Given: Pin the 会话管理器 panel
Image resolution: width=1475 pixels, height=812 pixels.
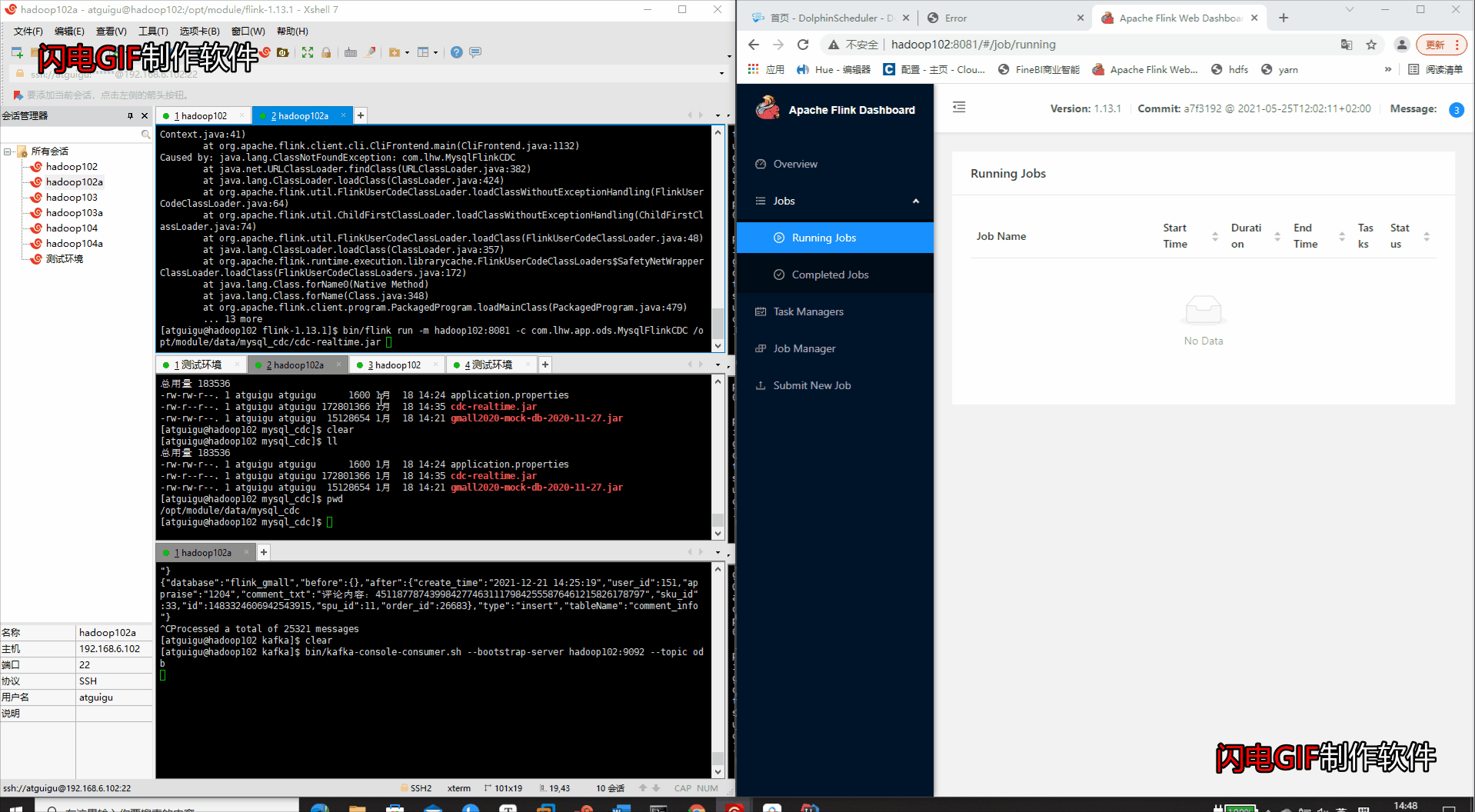Looking at the screenshot, I should coord(130,115).
